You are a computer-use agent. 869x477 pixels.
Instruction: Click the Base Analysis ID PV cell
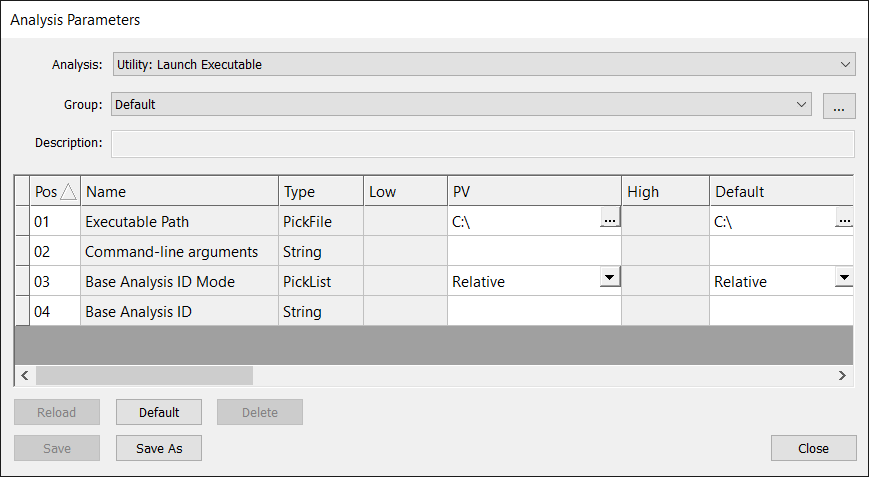coord(533,311)
